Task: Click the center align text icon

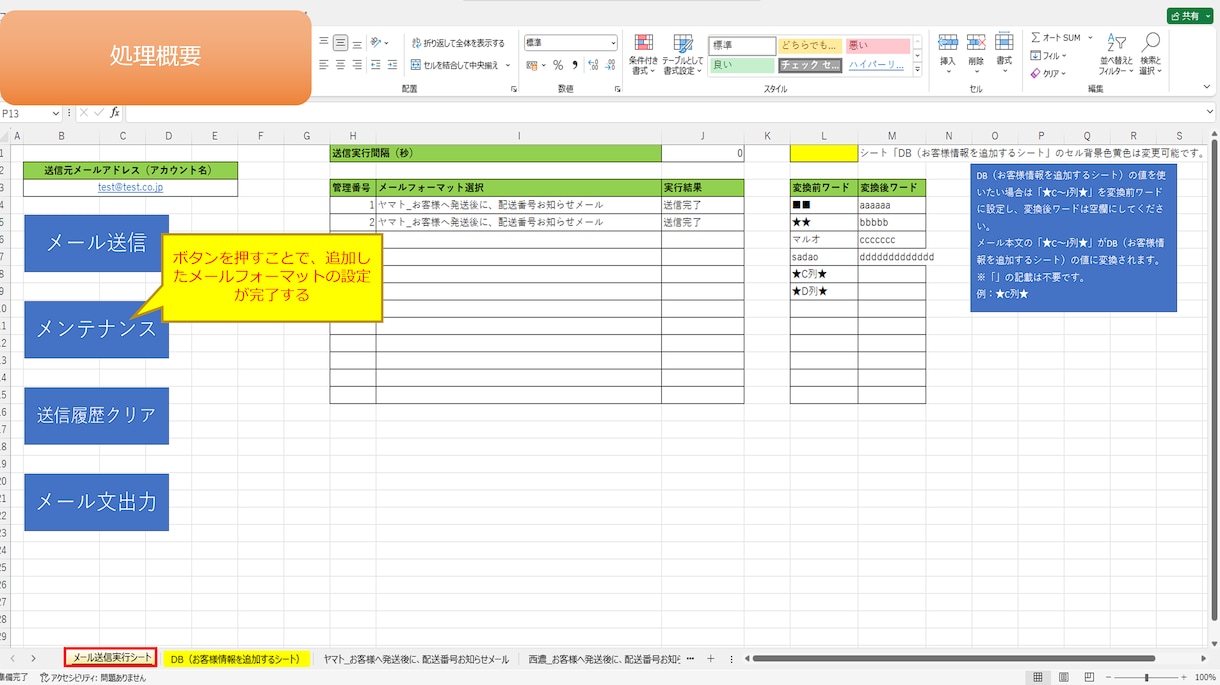Action: [x=341, y=65]
